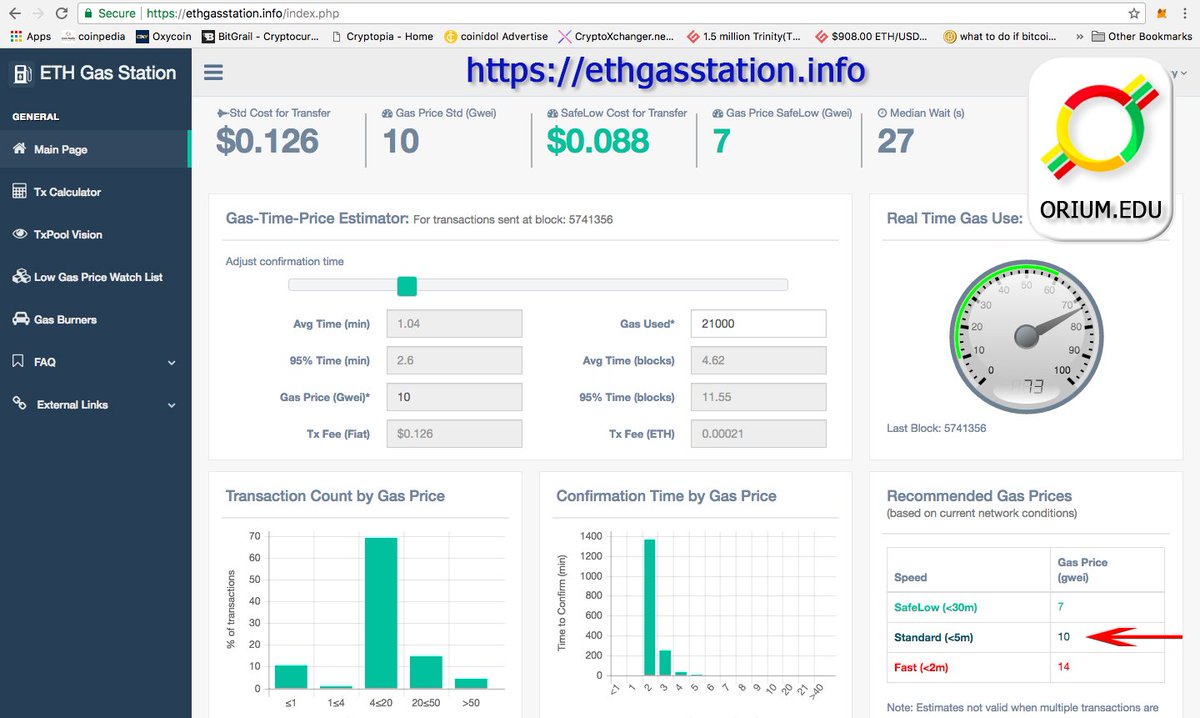Bookmark this page with the star icon
This screenshot has width=1200, height=718.
(x=1133, y=14)
